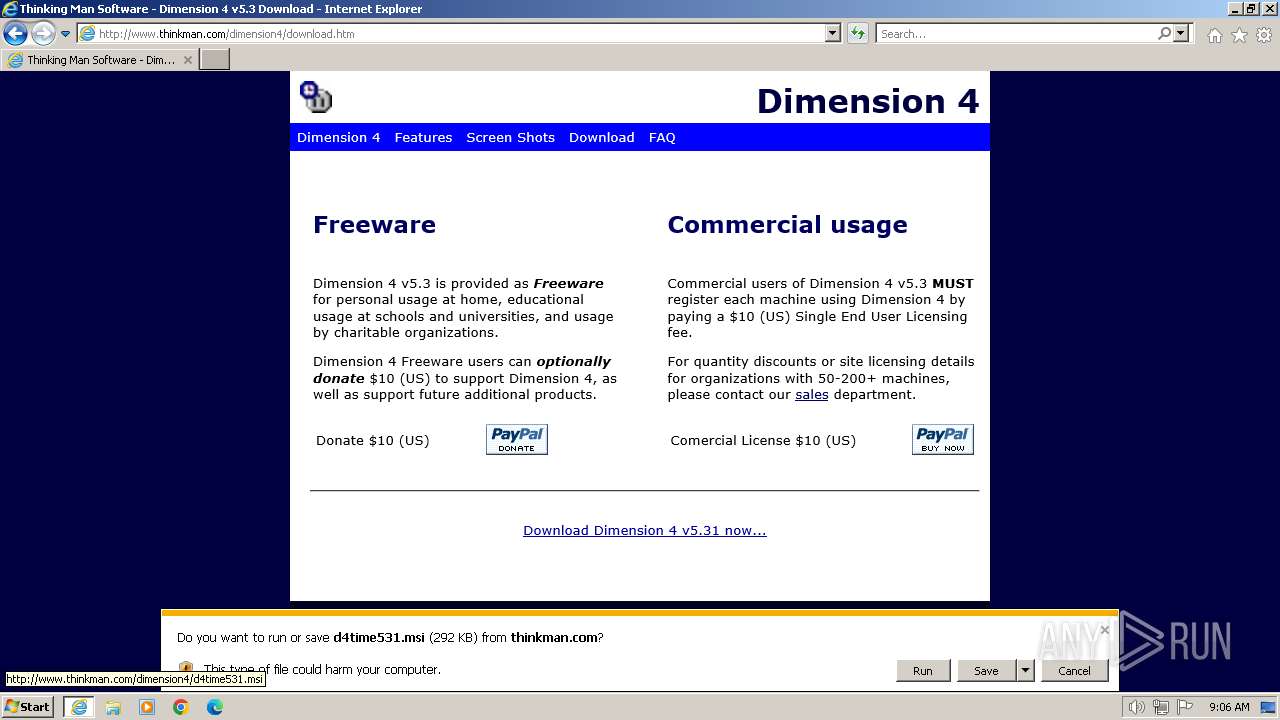1280x720 pixels.
Task: Expand the Save options dropdown arrow
Action: click(x=1025, y=671)
